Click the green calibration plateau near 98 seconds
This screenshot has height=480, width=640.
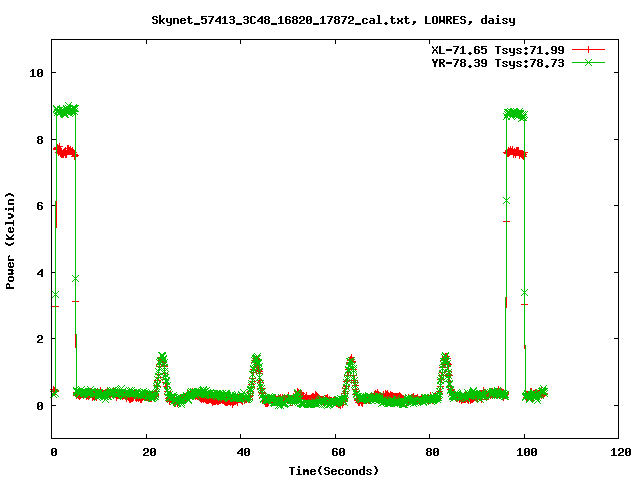coord(516,114)
